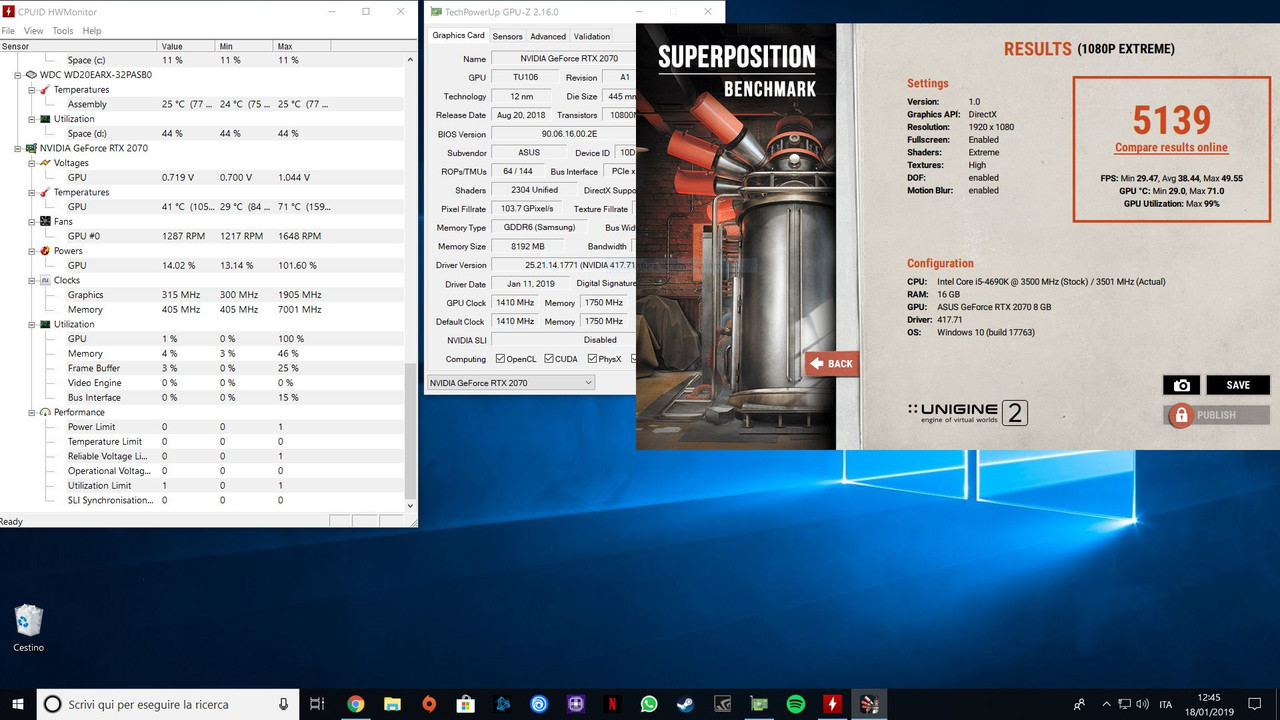Click the HWMonitor vertical scrollbar thumb

(x=410, y=430)
